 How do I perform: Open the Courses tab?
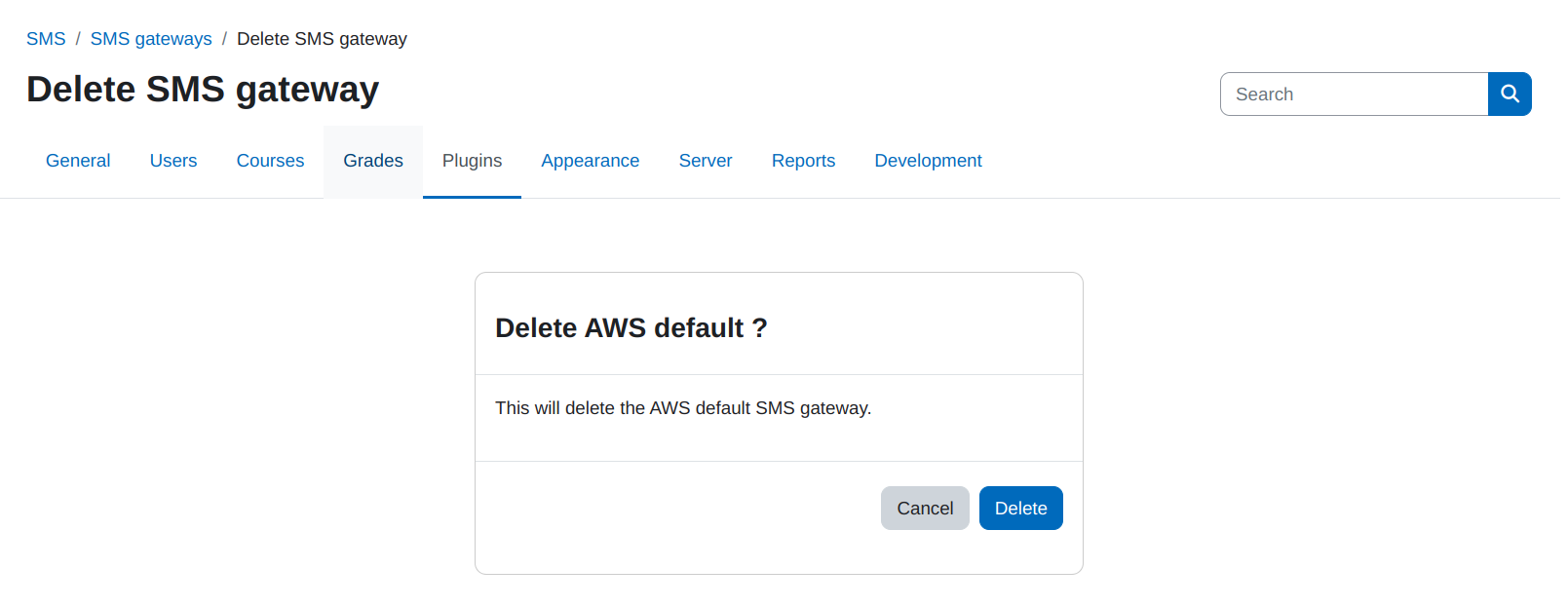pyautogui.click(x=270, y=161)
